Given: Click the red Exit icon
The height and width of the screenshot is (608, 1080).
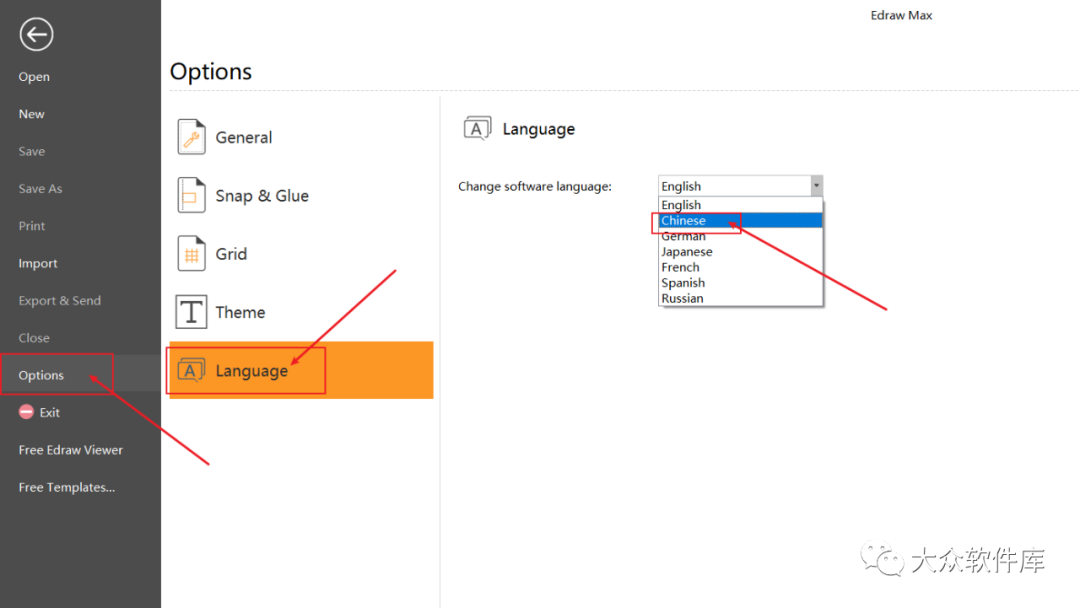Looking at the screenshot, I should click(26, 412).
